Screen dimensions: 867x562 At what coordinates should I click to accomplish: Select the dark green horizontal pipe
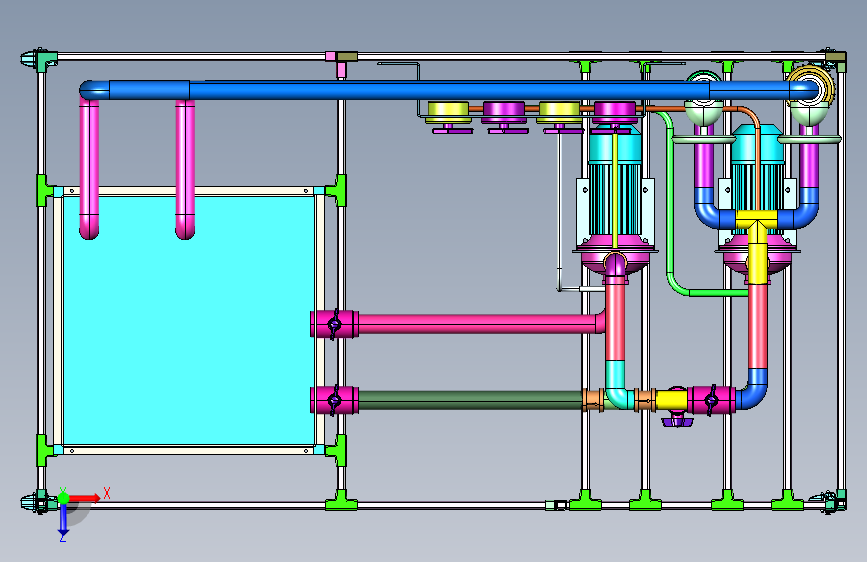tap(471, 400)
